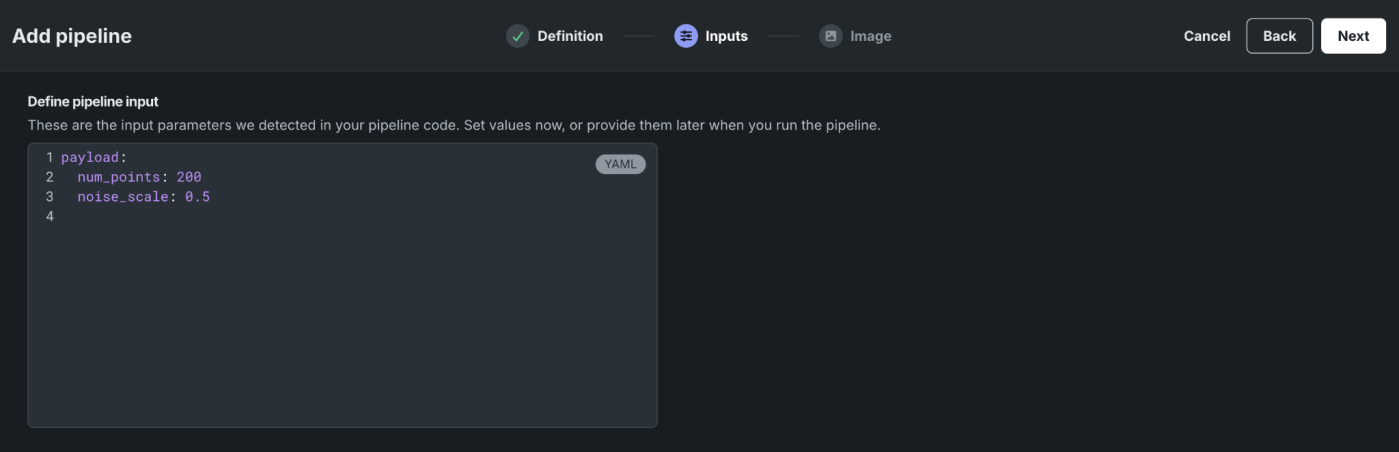This screenshot has height=452, width=1399.
Task: Click the Add pipeline page title
Action: point(72,36)
